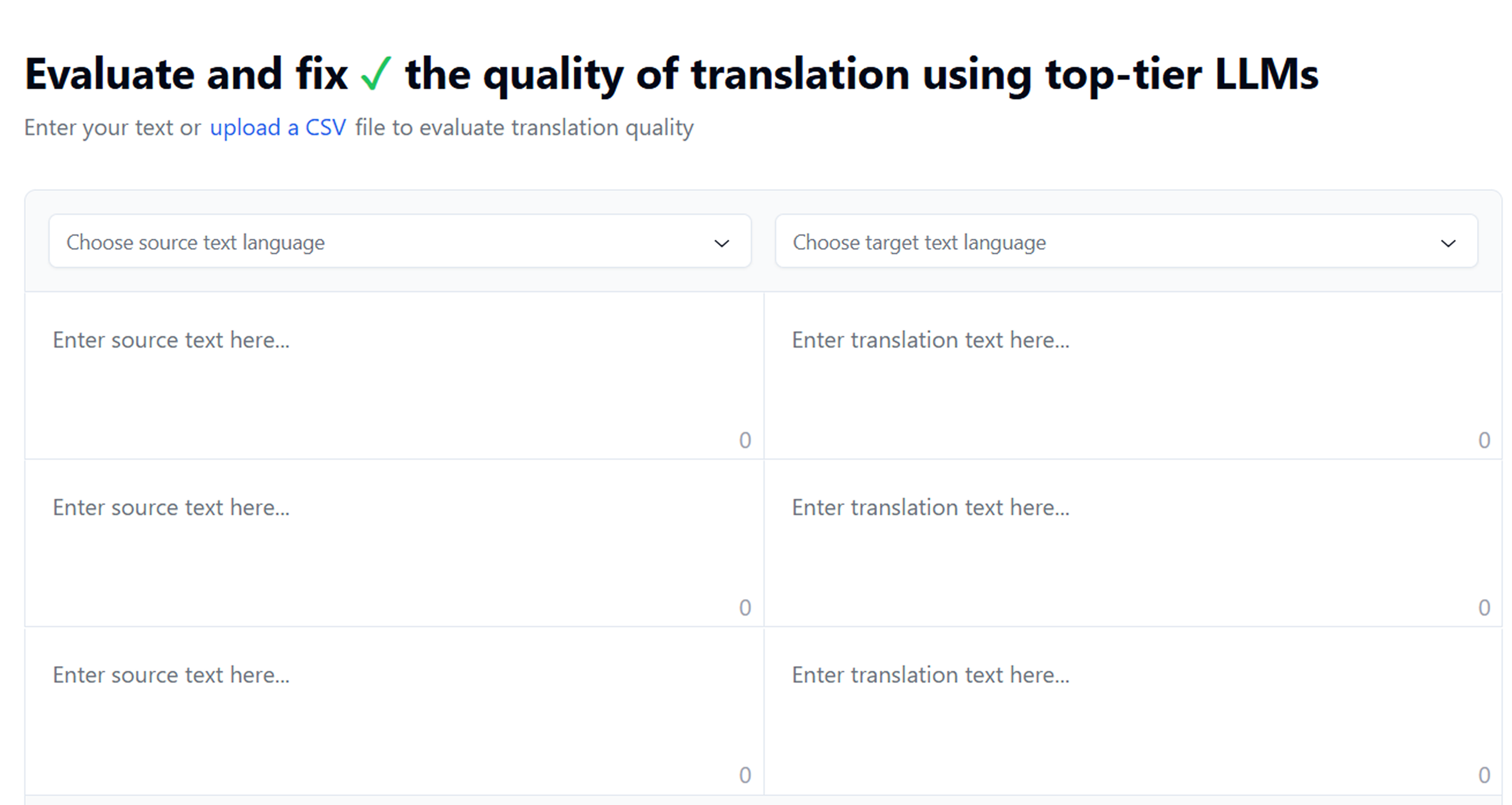1512x805 pixels.
Task: Click the character counter of third translation field
Action: point(1484,775)
